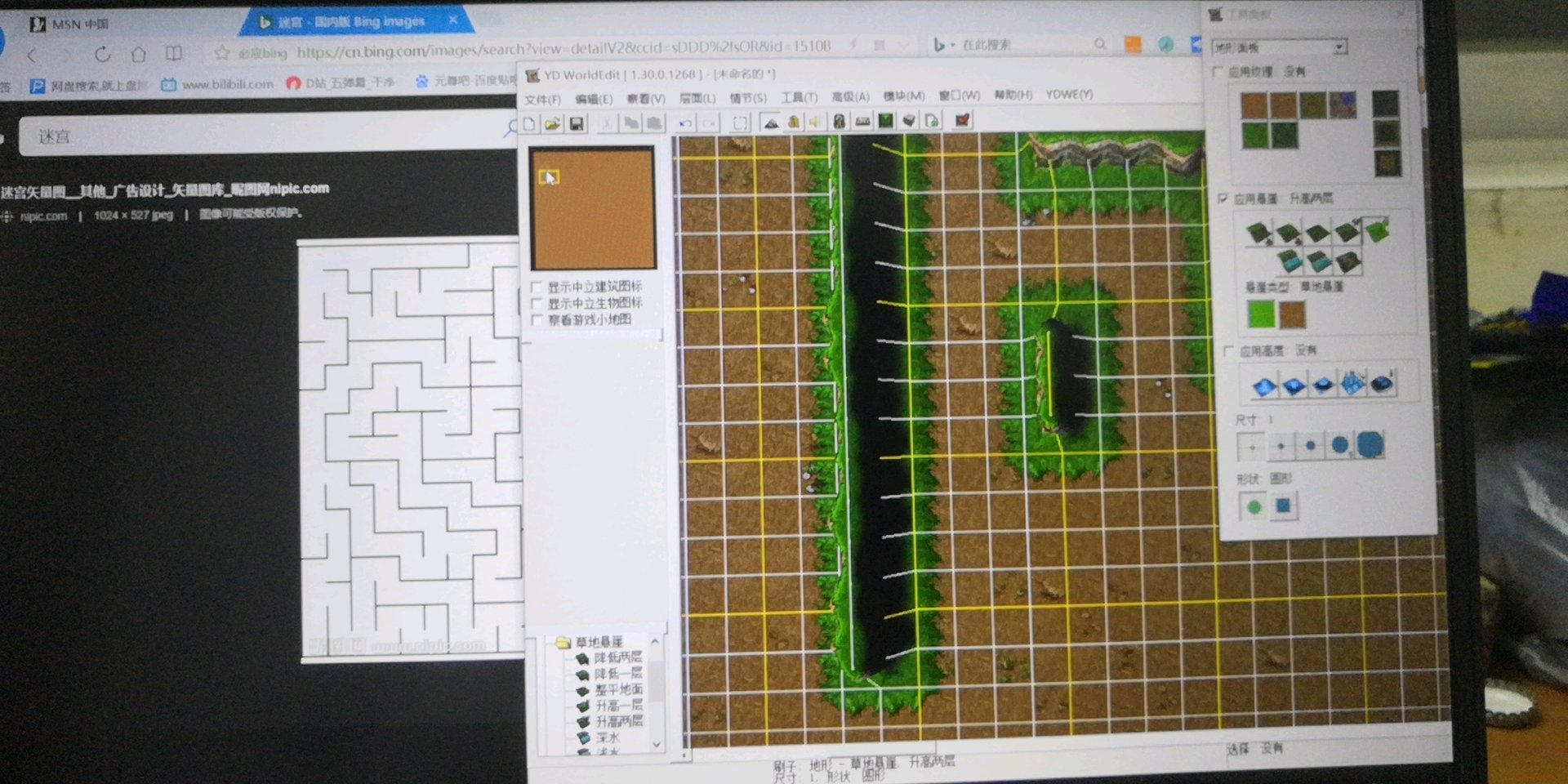Click the Test map red icon

pos(963,120)
